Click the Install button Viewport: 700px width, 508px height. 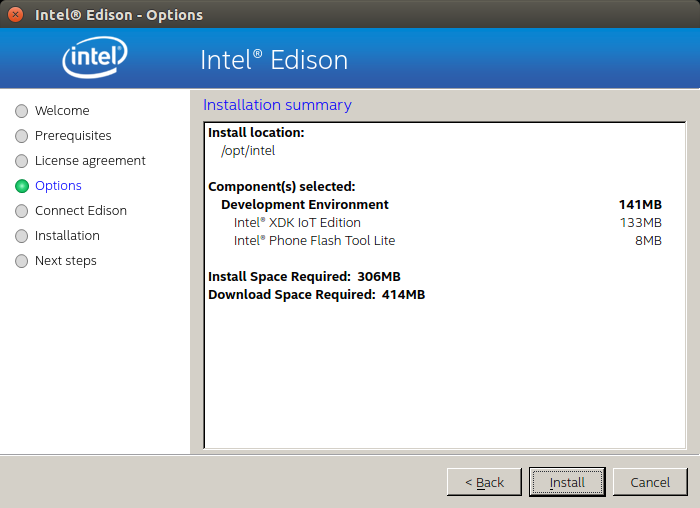[x=567, y=482]
